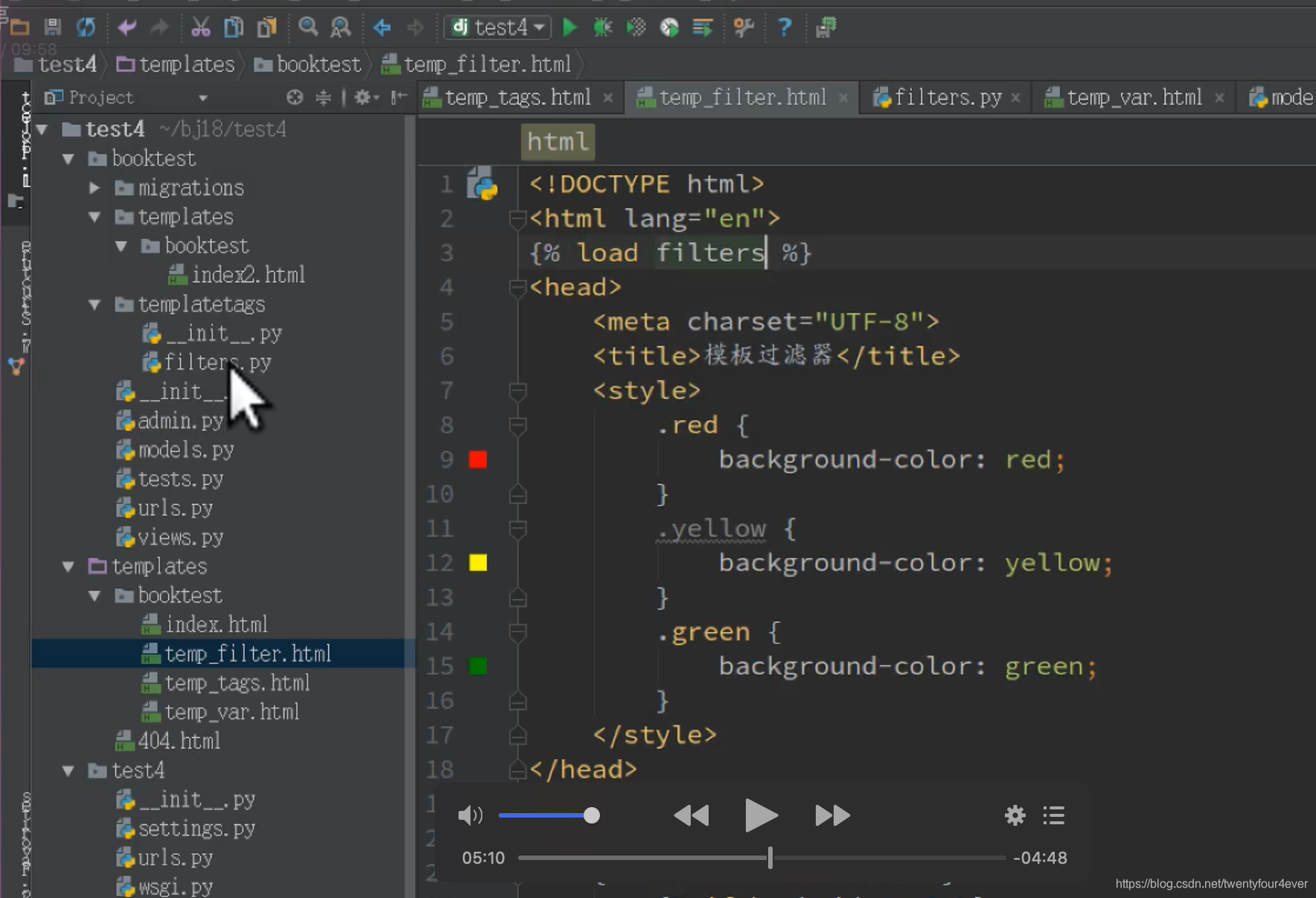Collapse the top booktest app folder
The image size is (1316, 898).
pyautogui.click(x=68, y=159)
